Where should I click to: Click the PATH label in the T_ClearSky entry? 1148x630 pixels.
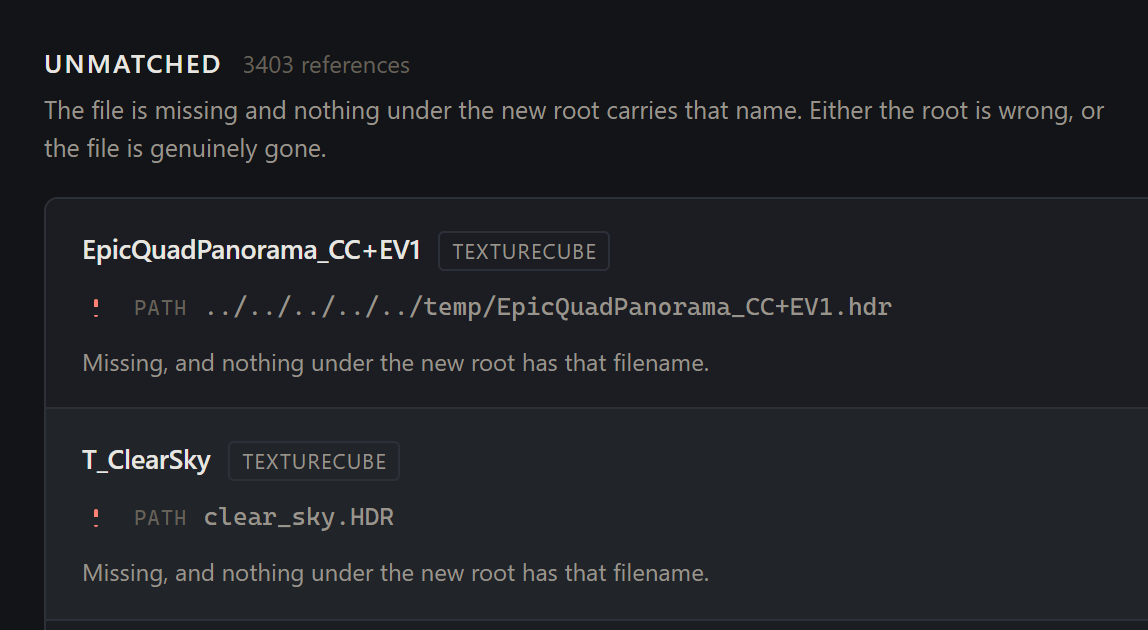pos(160,519)
